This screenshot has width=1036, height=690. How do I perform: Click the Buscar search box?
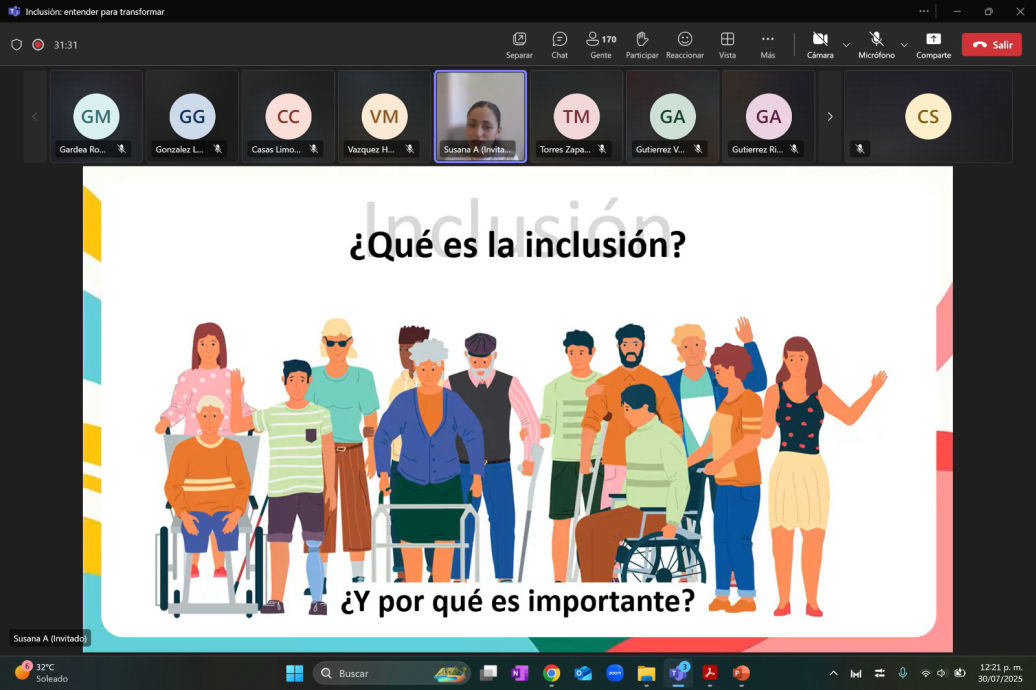[x=390, y=673]
